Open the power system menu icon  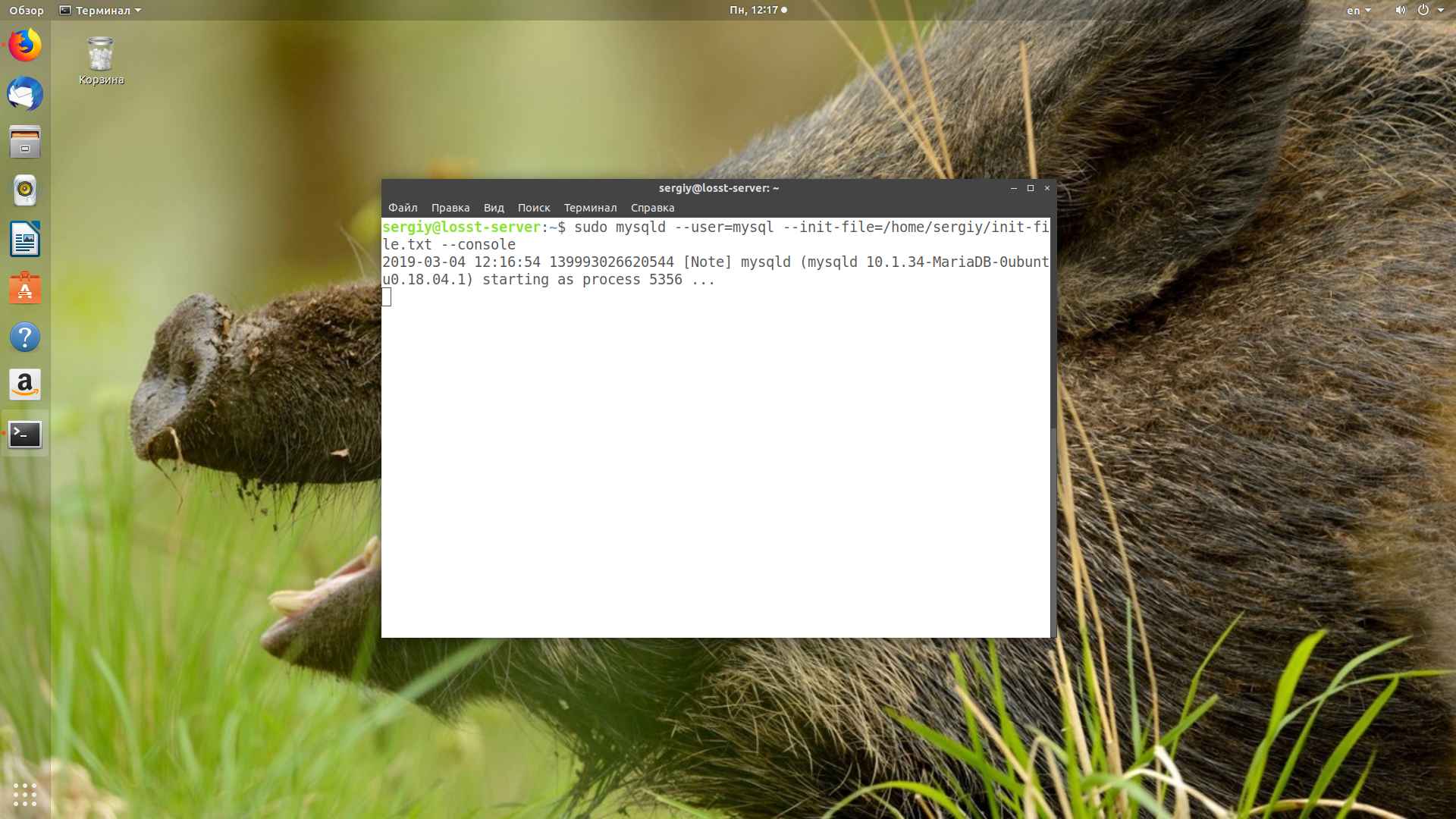click(1423, 10)
